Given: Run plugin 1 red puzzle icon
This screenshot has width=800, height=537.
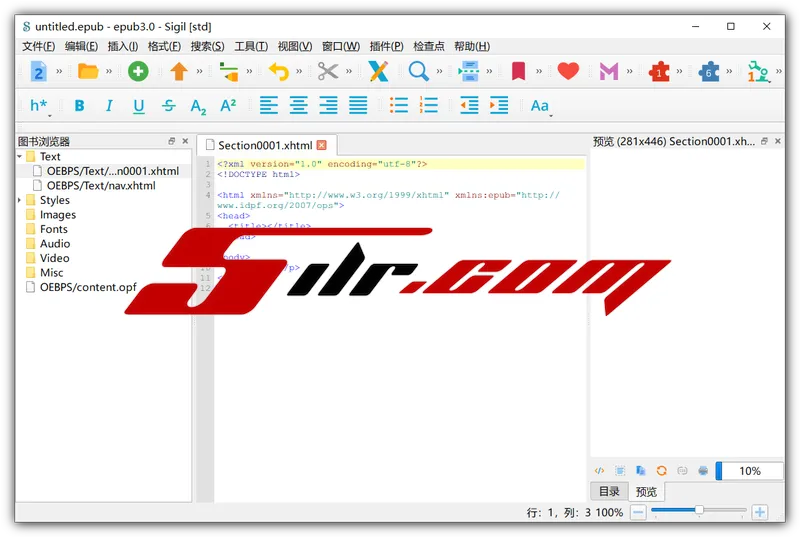Looking at the screenshot, I should [659, 71].
